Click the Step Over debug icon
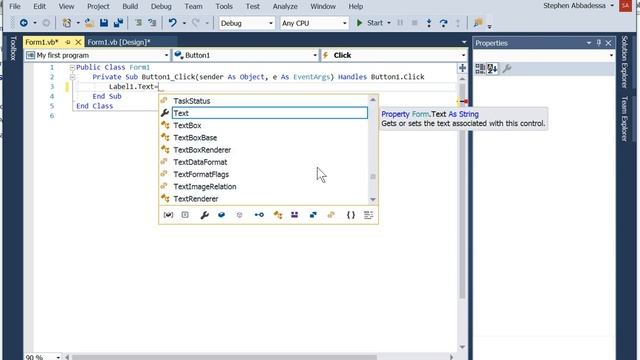This screenshot has width=640, height=360. click(x=444, y=23)
